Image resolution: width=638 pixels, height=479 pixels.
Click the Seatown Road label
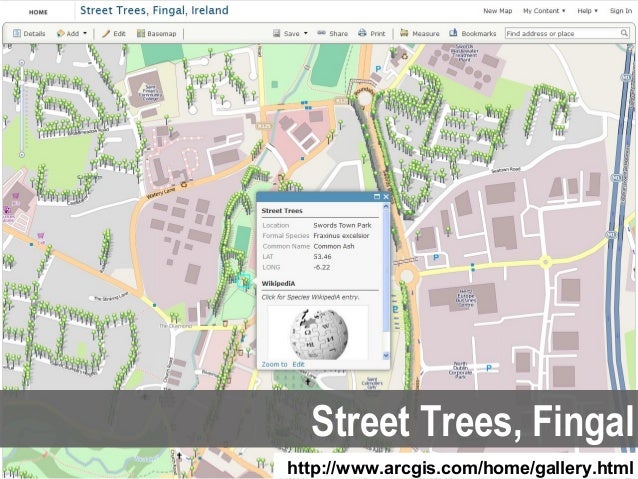tap(506, 169)
